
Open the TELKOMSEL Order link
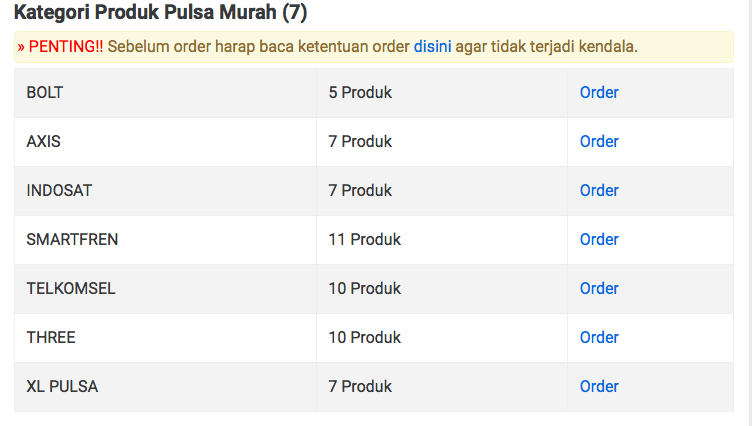(599, 288)
